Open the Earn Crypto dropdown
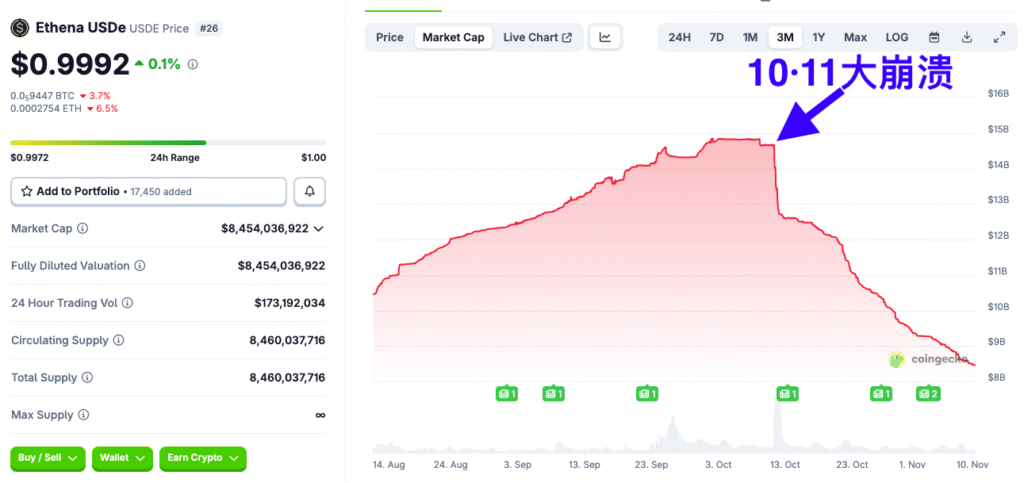The width and height of the screenshot is (1024, 483). pyautogui.click(x=202, y=458)
